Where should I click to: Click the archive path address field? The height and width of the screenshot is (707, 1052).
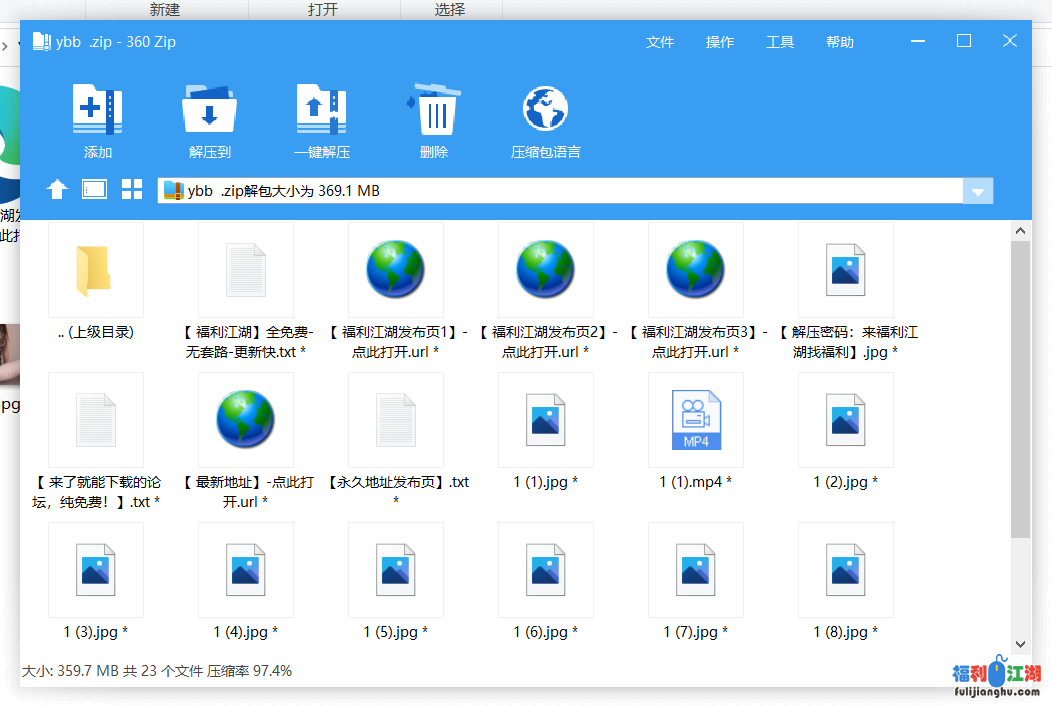pos(560,191)
